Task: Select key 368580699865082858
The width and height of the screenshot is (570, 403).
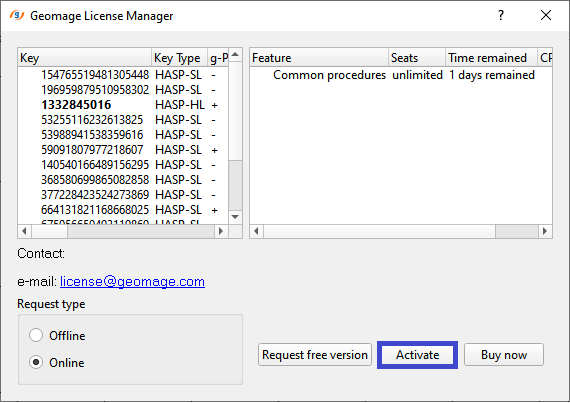Action: pos(95,180)
